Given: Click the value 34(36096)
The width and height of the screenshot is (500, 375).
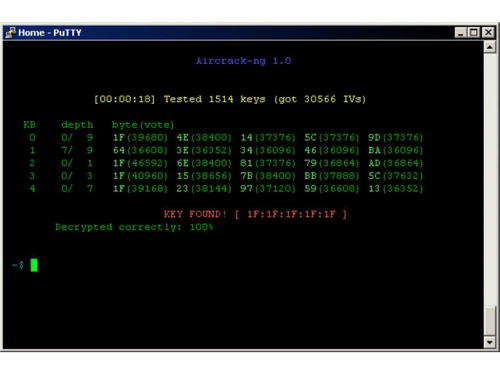Looking at the screenshot, I should click(x=268, y=150).
